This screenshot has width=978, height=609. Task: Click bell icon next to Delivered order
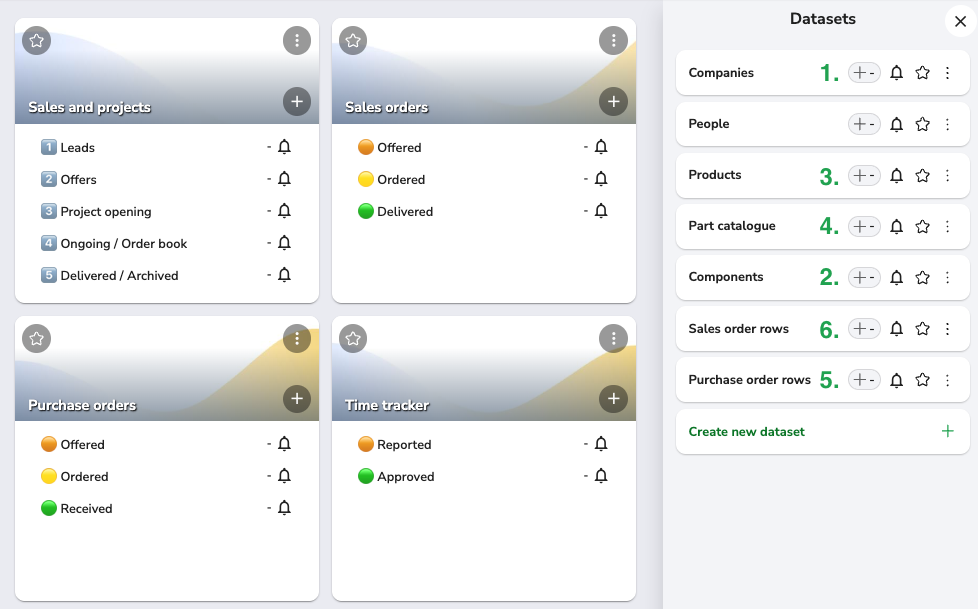point(601,211)
